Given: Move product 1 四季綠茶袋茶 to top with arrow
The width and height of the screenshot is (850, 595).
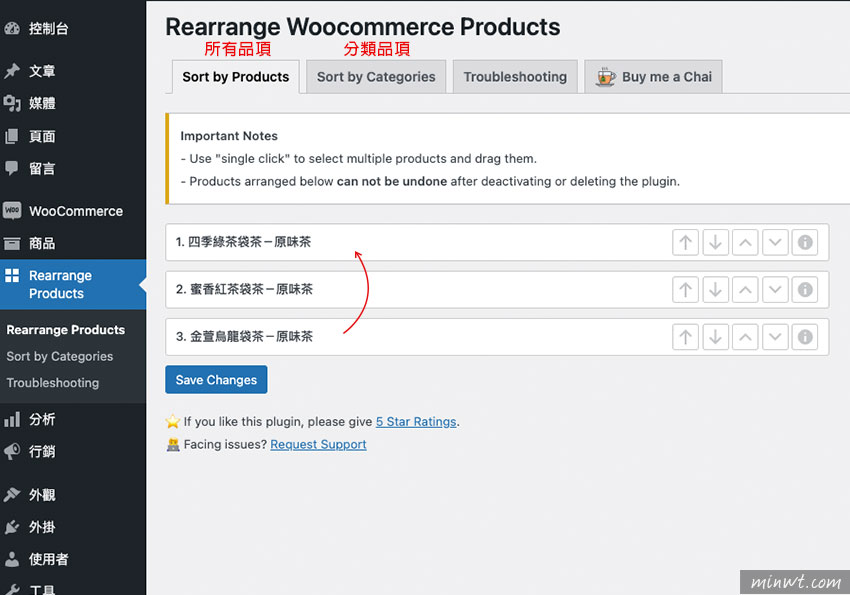Looking at the screenshot, I should click(x=685, y=242).
